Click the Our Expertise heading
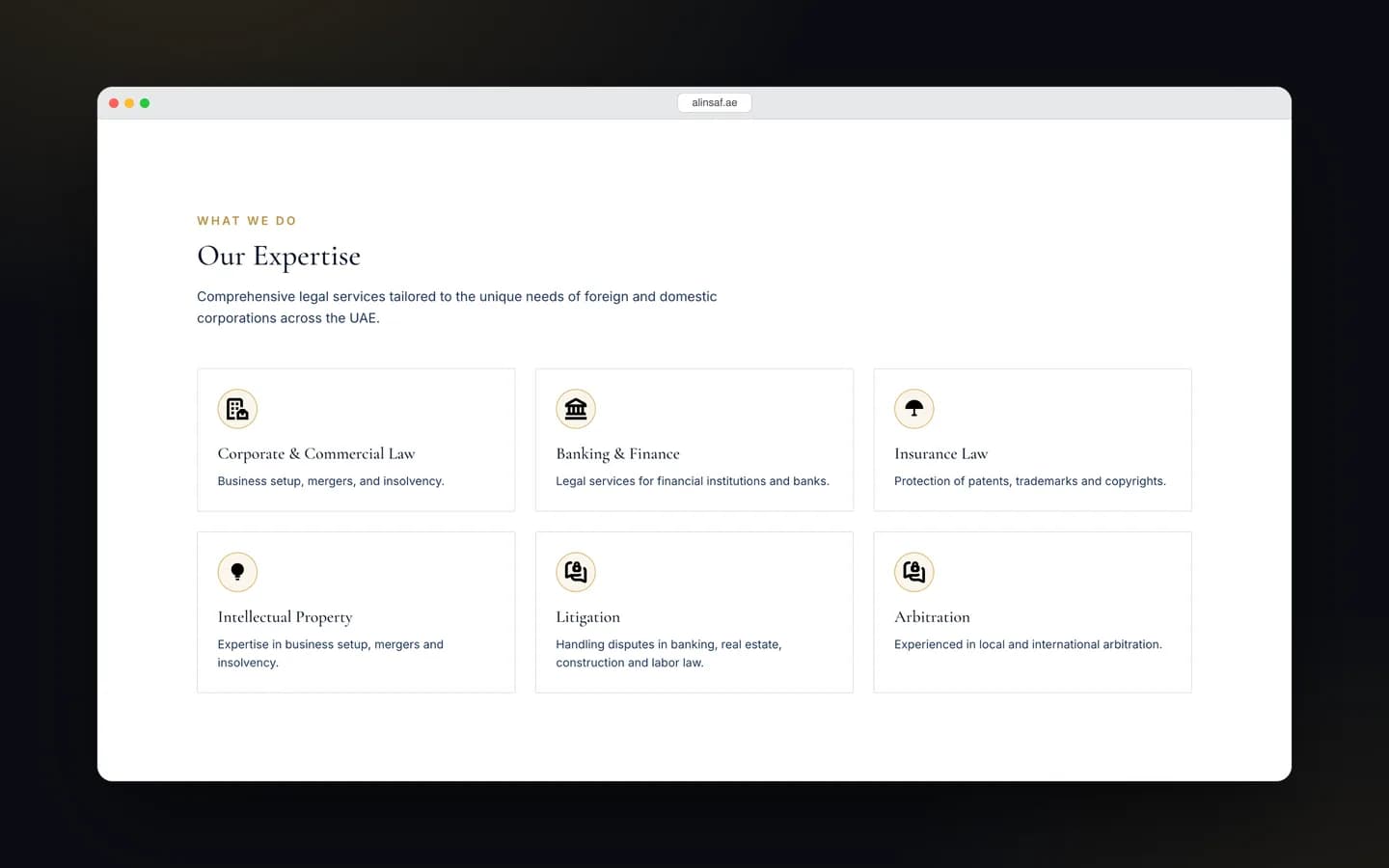 point(279,257)
